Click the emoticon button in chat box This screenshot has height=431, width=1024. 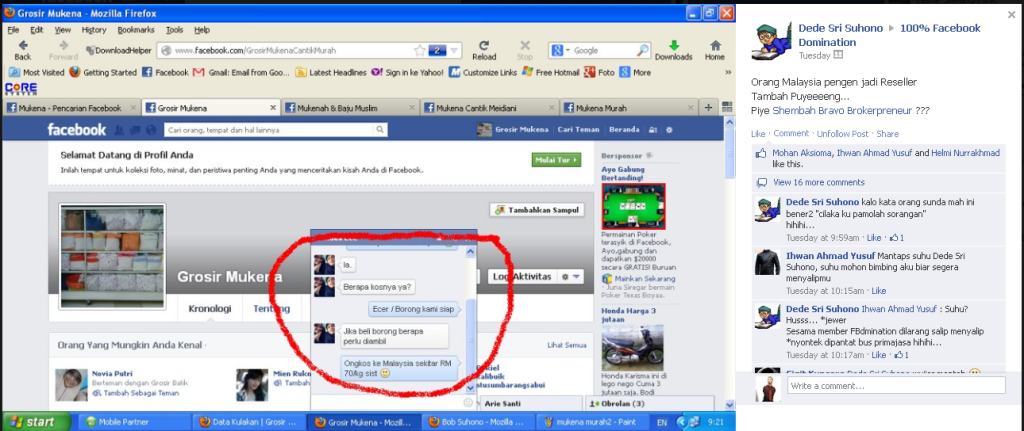[x=467, y=401]
